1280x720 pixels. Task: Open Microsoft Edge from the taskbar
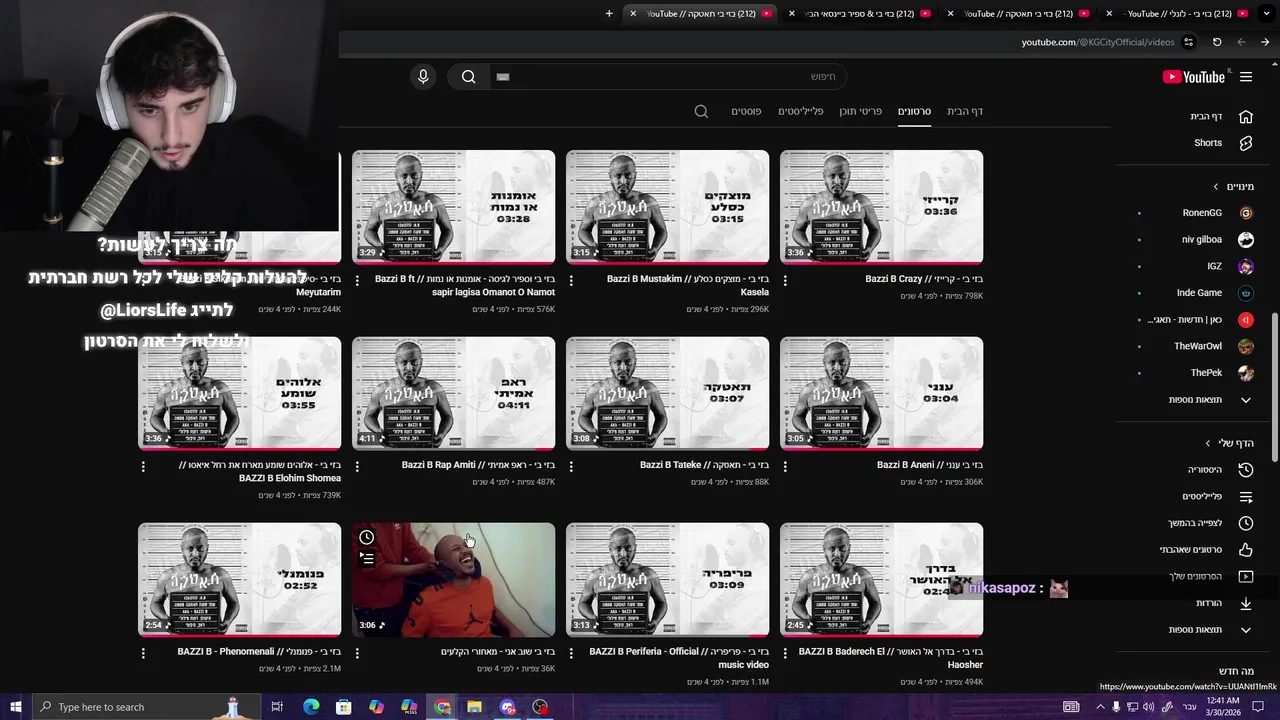pos(311,707)
